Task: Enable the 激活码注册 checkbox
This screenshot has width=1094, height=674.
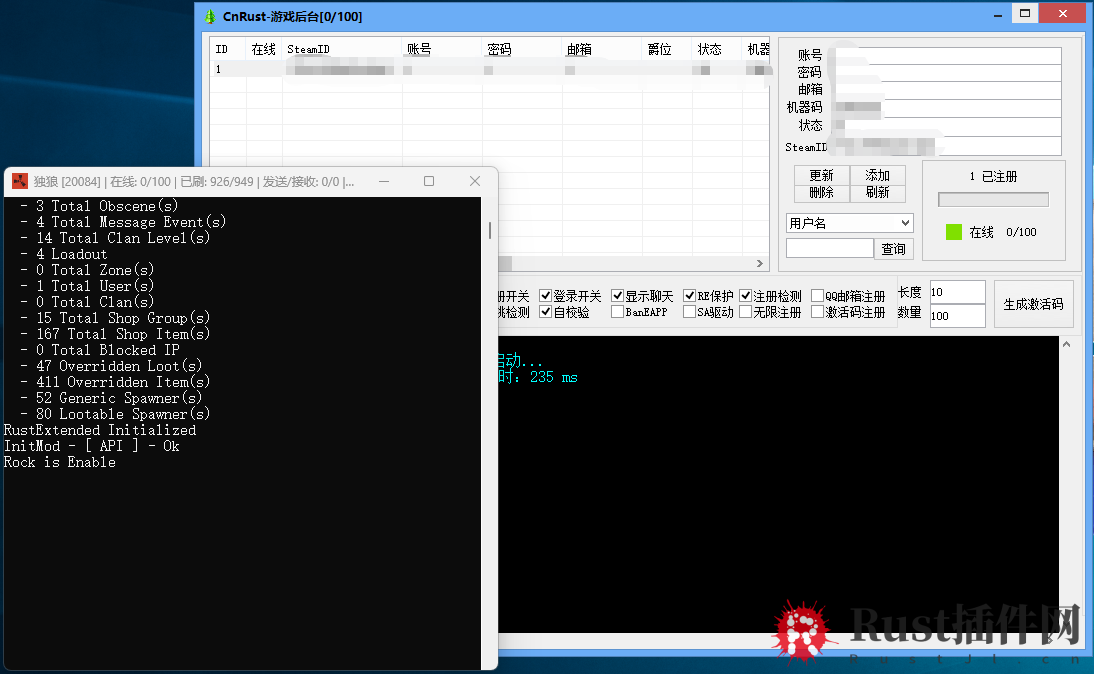Action: coord(816,312)
